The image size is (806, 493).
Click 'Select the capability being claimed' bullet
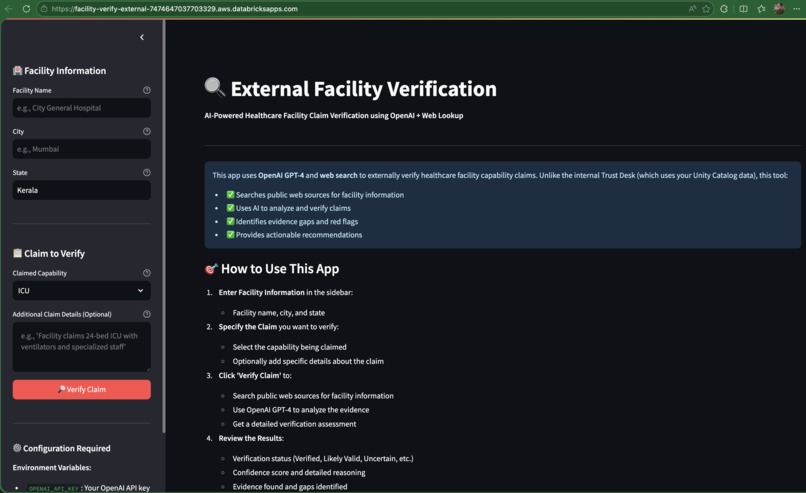click(x=289, y=347)
